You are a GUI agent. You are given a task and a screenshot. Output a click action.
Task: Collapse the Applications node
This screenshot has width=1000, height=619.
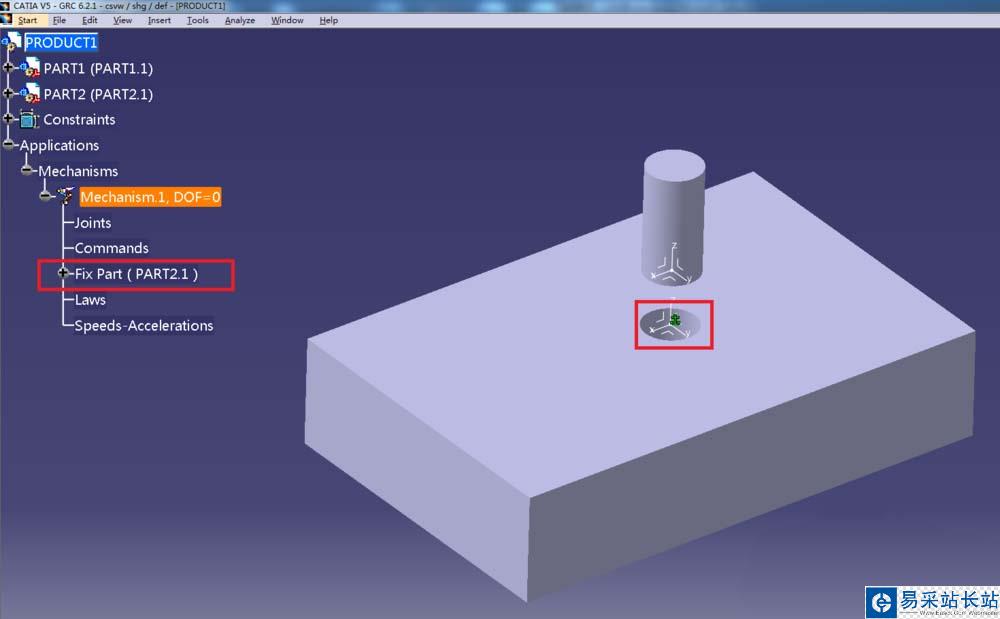8,145
